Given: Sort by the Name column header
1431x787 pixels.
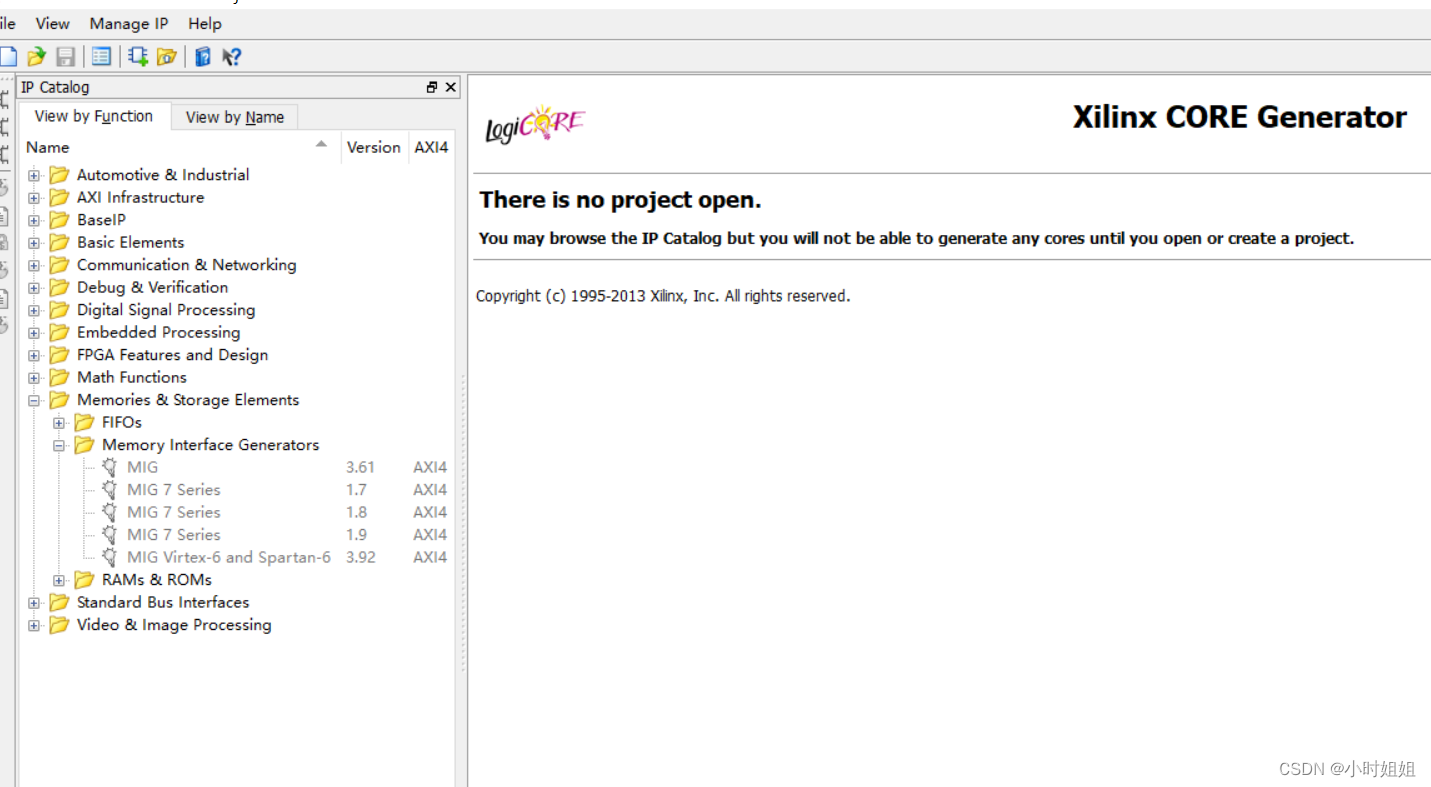Looking at the screenshot, I should click(x=178, y=147).
